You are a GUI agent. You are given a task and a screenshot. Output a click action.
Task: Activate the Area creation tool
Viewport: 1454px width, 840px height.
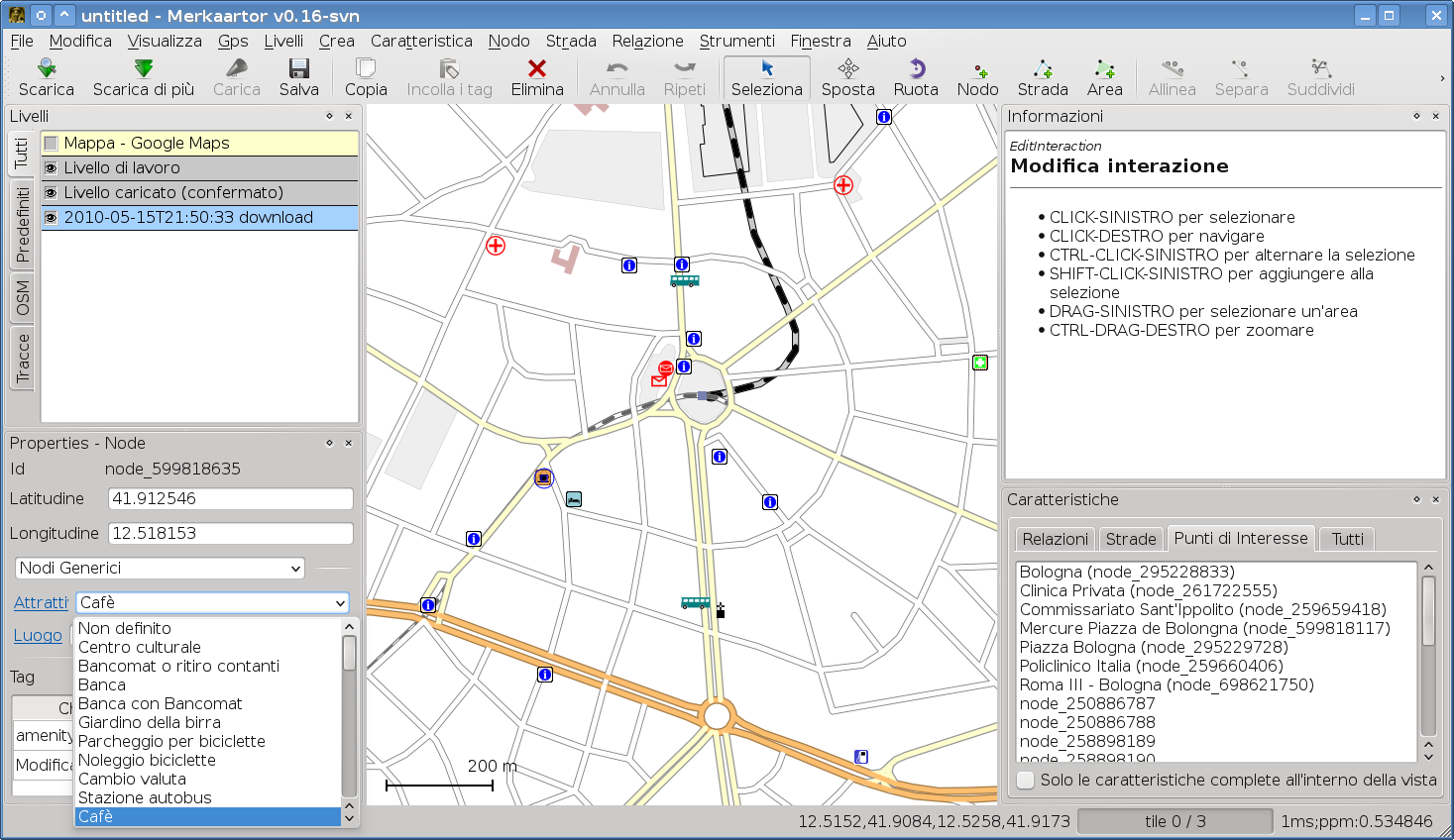[1104, 68]
